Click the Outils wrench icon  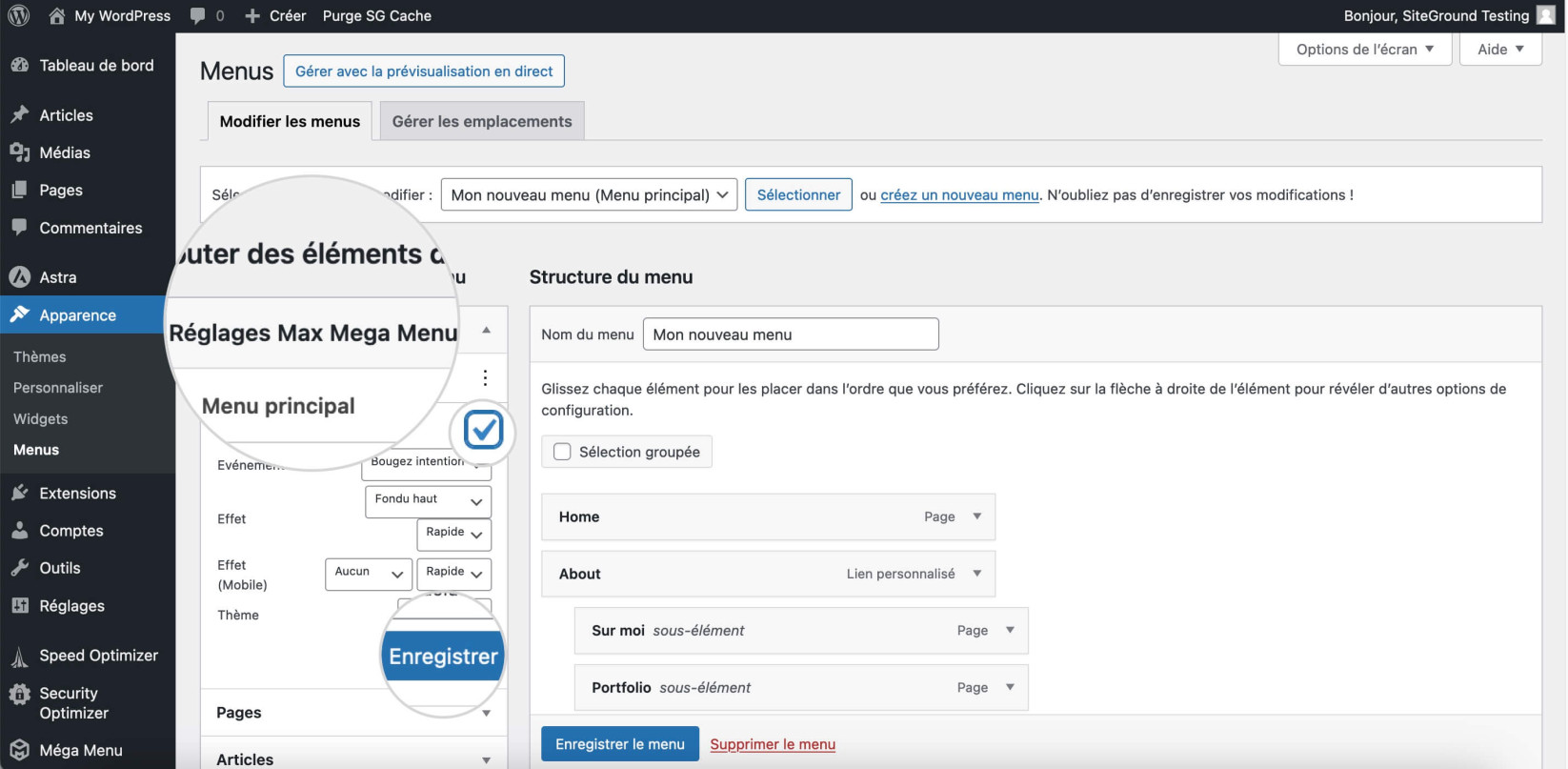click(19, 568)
